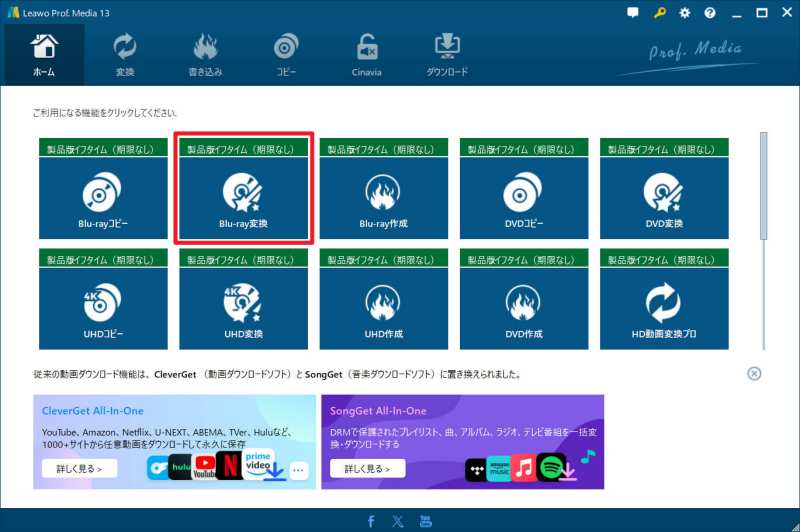This screenshot has height=532, width=800.
Task: Open the Blu-ray コピー module tile
Action: click(x=103, y=198)
